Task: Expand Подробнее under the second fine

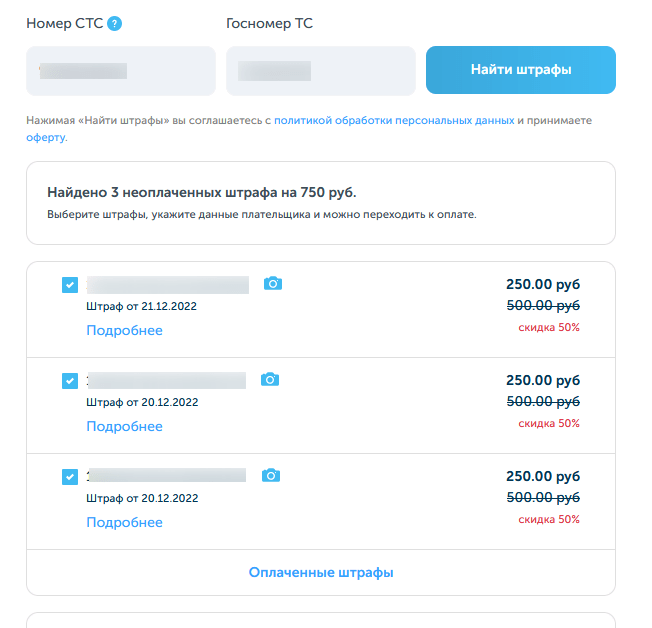Action: 124,426
